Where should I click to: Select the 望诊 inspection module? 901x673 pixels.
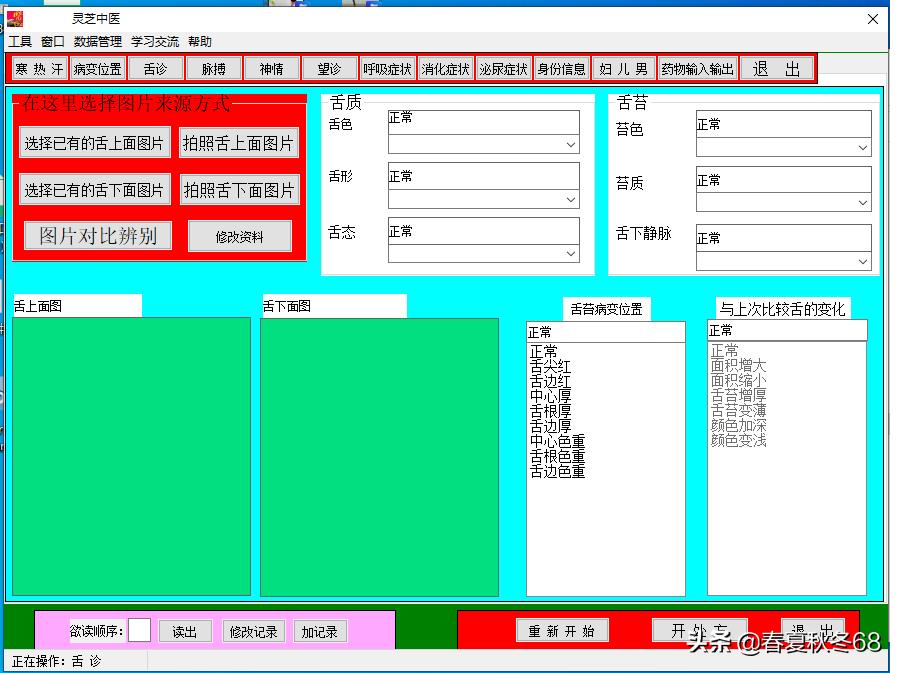point(331,67)
